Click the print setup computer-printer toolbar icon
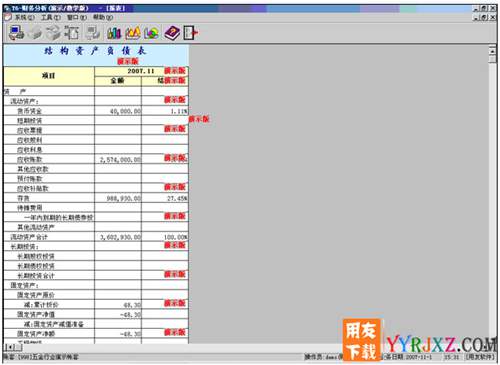 pos(16,33)
